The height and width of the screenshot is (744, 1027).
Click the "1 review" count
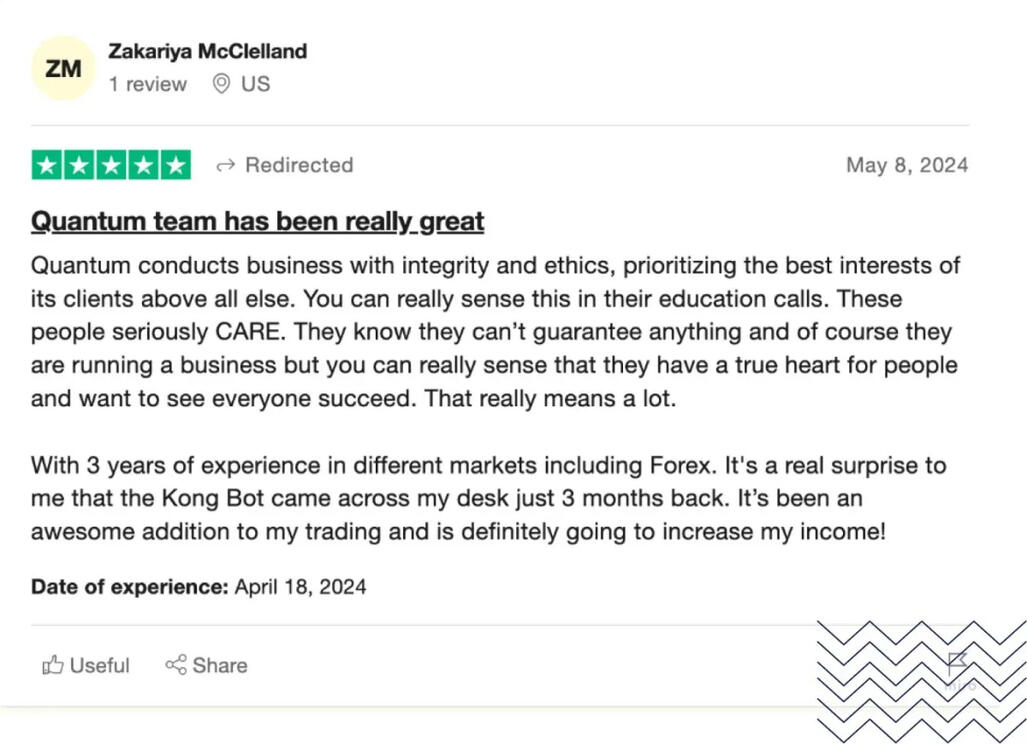tap(148, 84)
